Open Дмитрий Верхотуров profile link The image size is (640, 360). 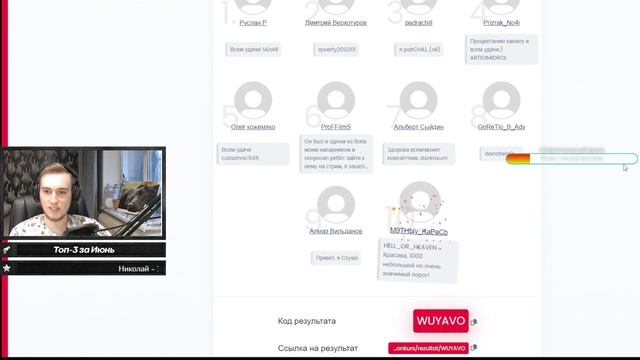point(336,22)
